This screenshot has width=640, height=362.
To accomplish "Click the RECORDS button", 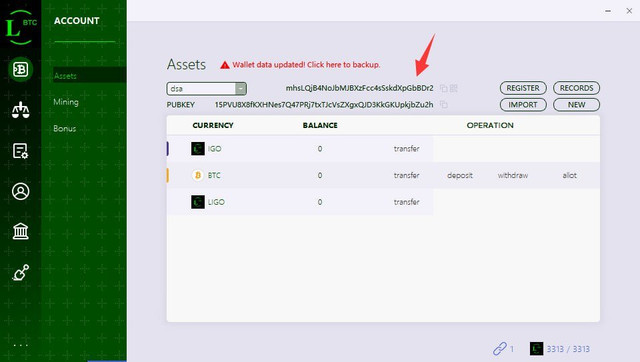I will click(x=576, y=88).
